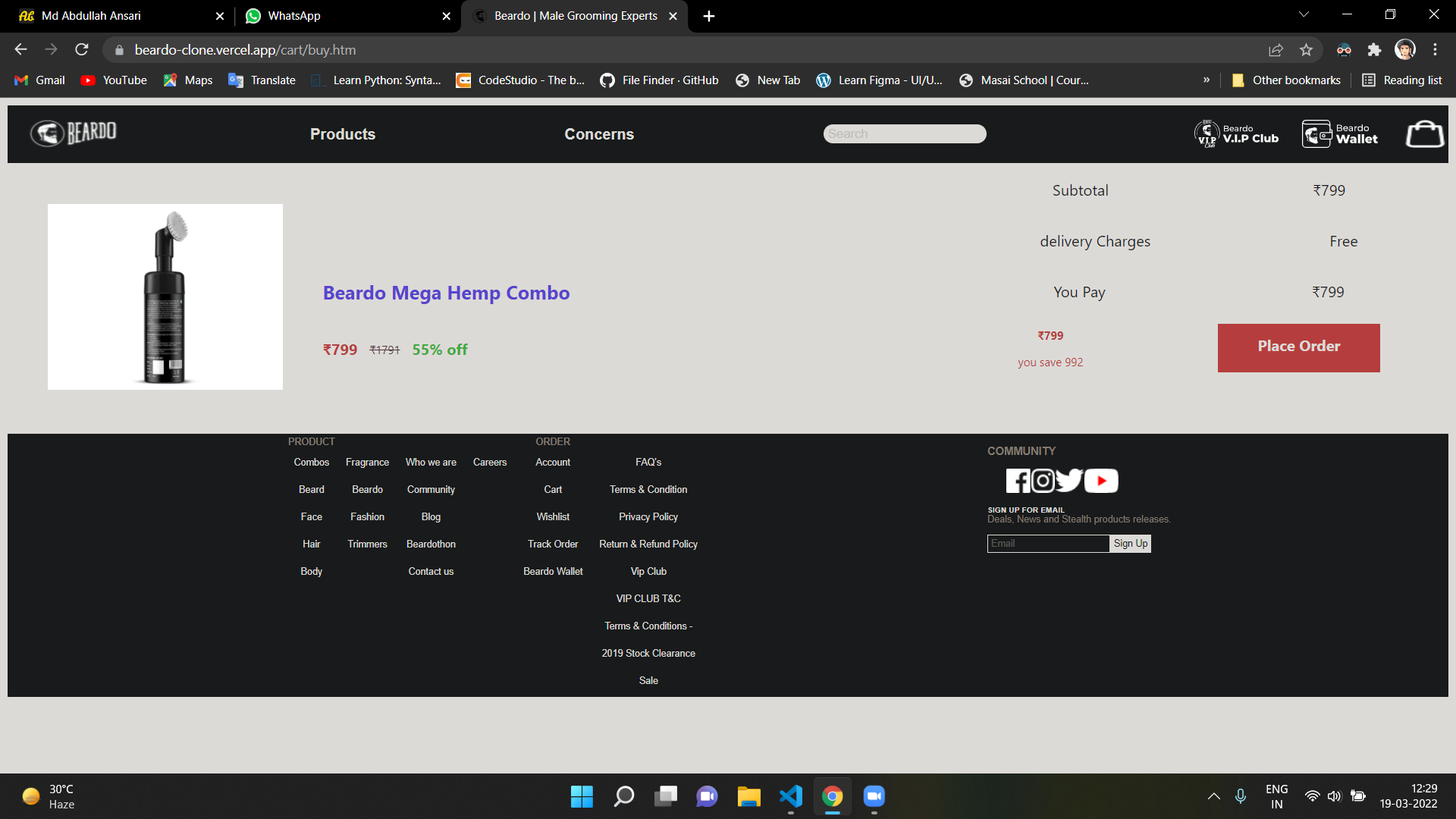Open Careers footer link
Image resolution: width=1456 pixels, height=819 pixels.
(490, 463)
